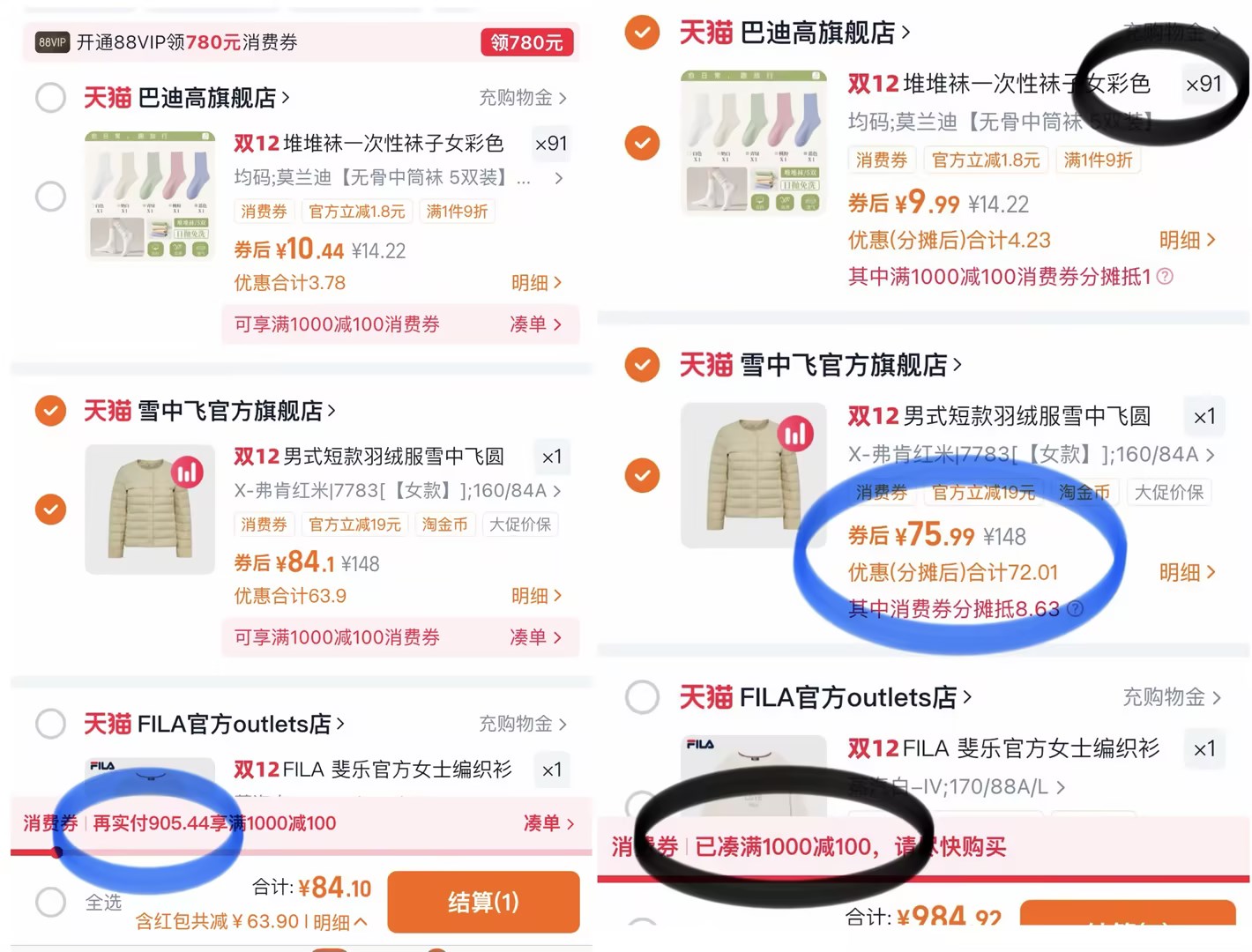Image resolution: width=1252 pixels, height=952 pixels.
Task: Tap 凑单 in bottom 消费券 bar
Action: tap(548, 823)
